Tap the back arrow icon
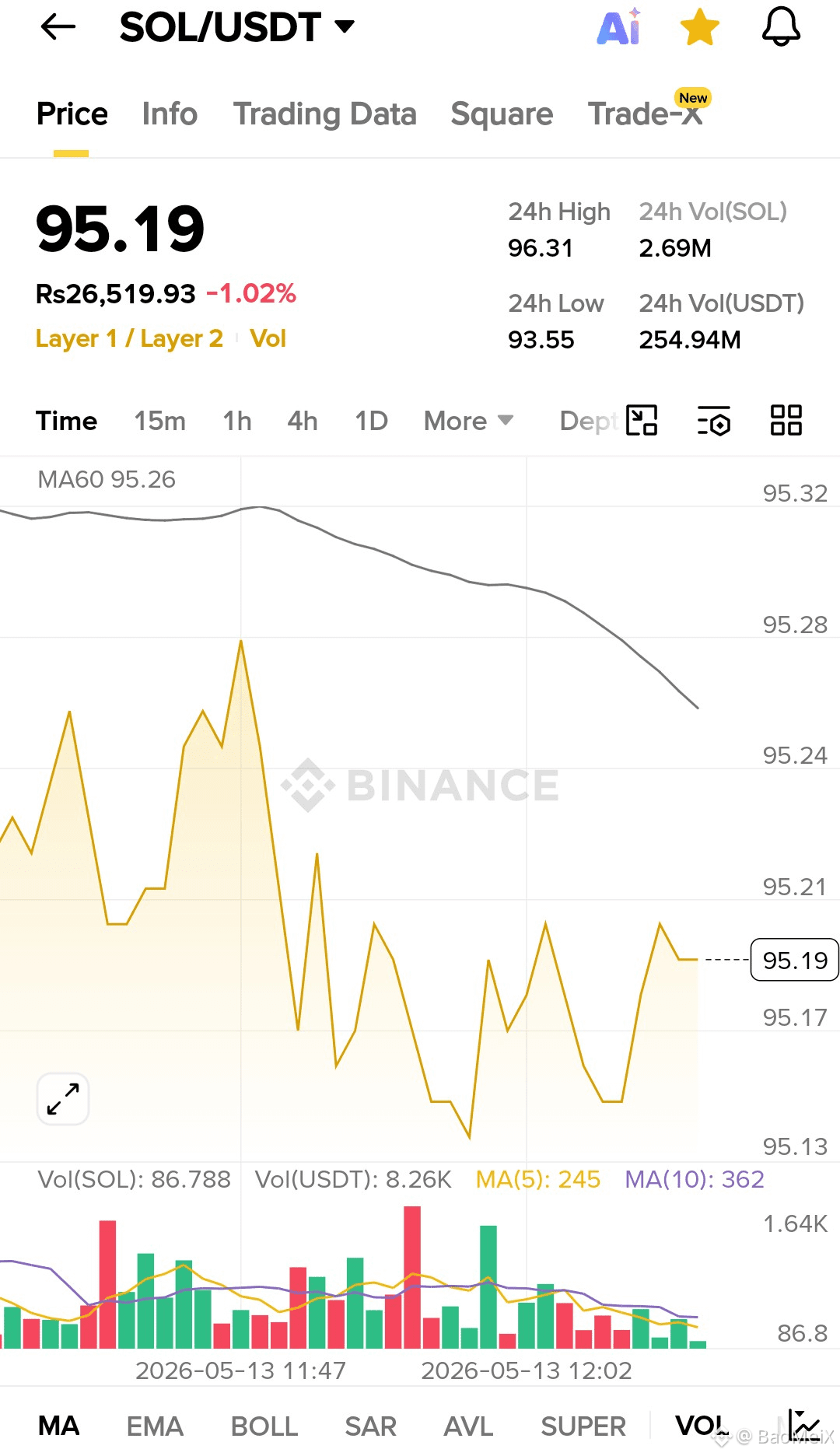The height and width of the screenshot is (1456, 840). click(58, 27)
